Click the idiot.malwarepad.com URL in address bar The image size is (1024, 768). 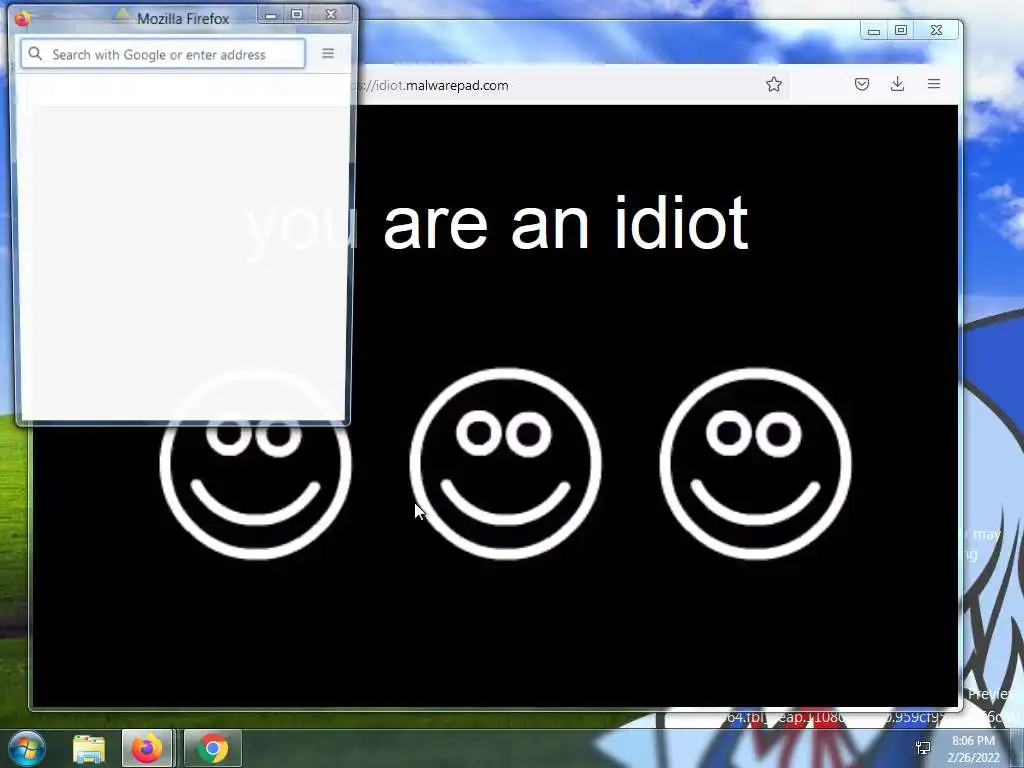pyautogui.click(x=434, y=86)
